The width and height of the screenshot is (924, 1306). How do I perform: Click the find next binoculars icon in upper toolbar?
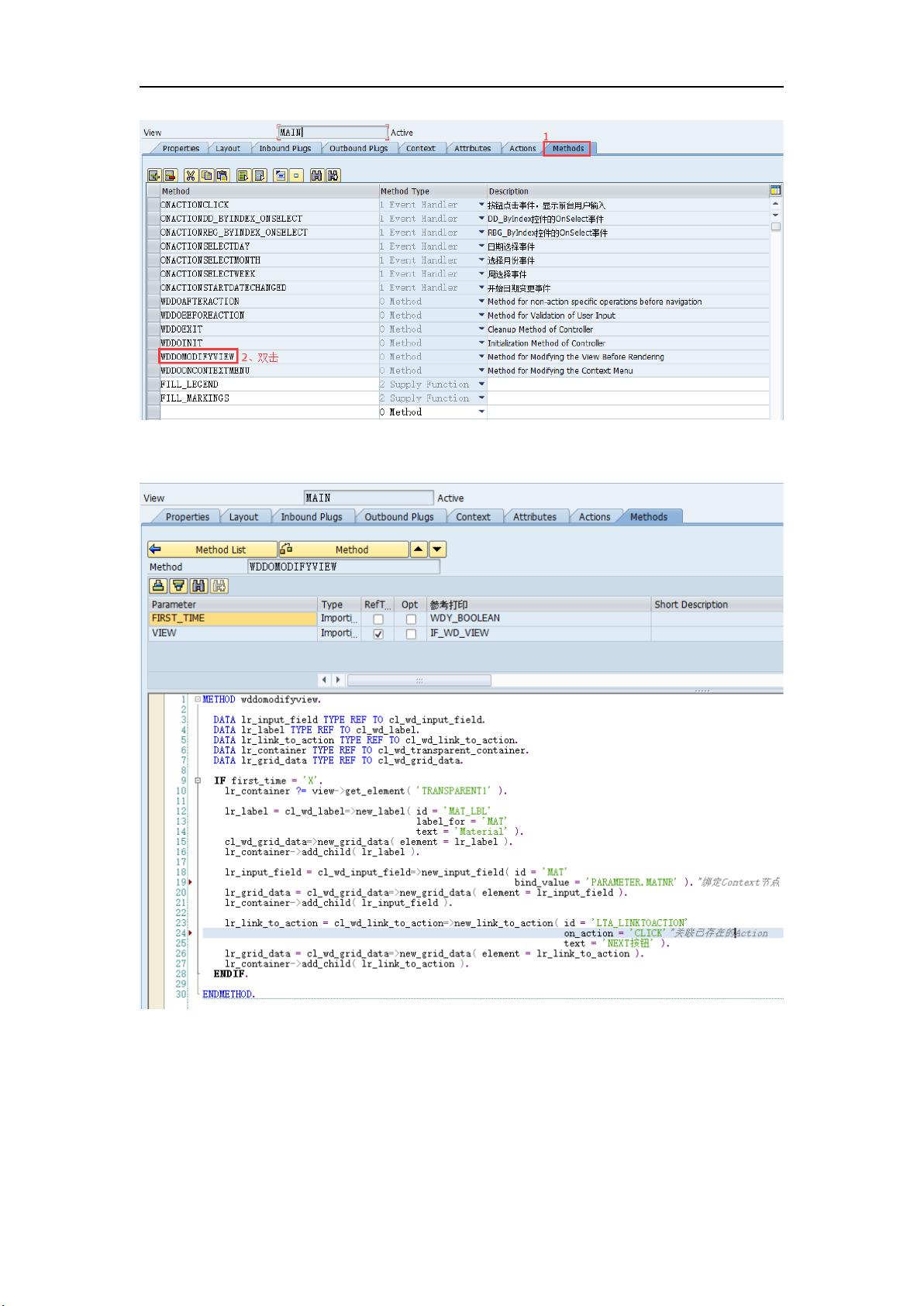coord(333,175)
